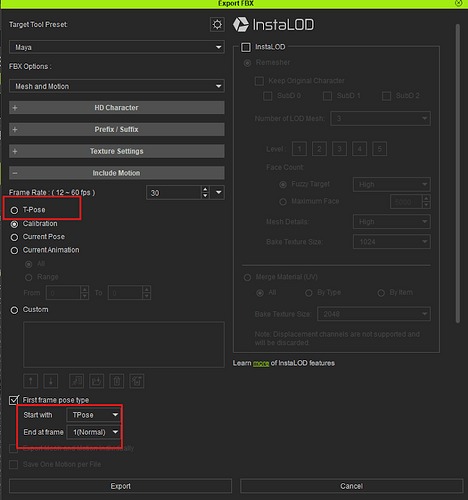
Task: Open the Start with TPose dropdown
Action: (x=94, y=415)
